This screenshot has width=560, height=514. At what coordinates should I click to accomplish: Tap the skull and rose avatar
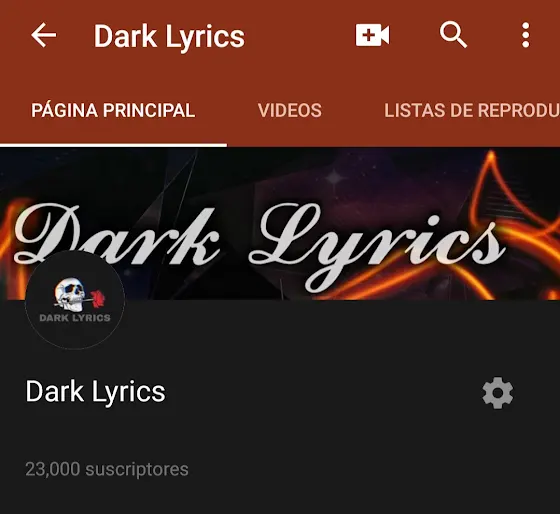pos(75,299)
